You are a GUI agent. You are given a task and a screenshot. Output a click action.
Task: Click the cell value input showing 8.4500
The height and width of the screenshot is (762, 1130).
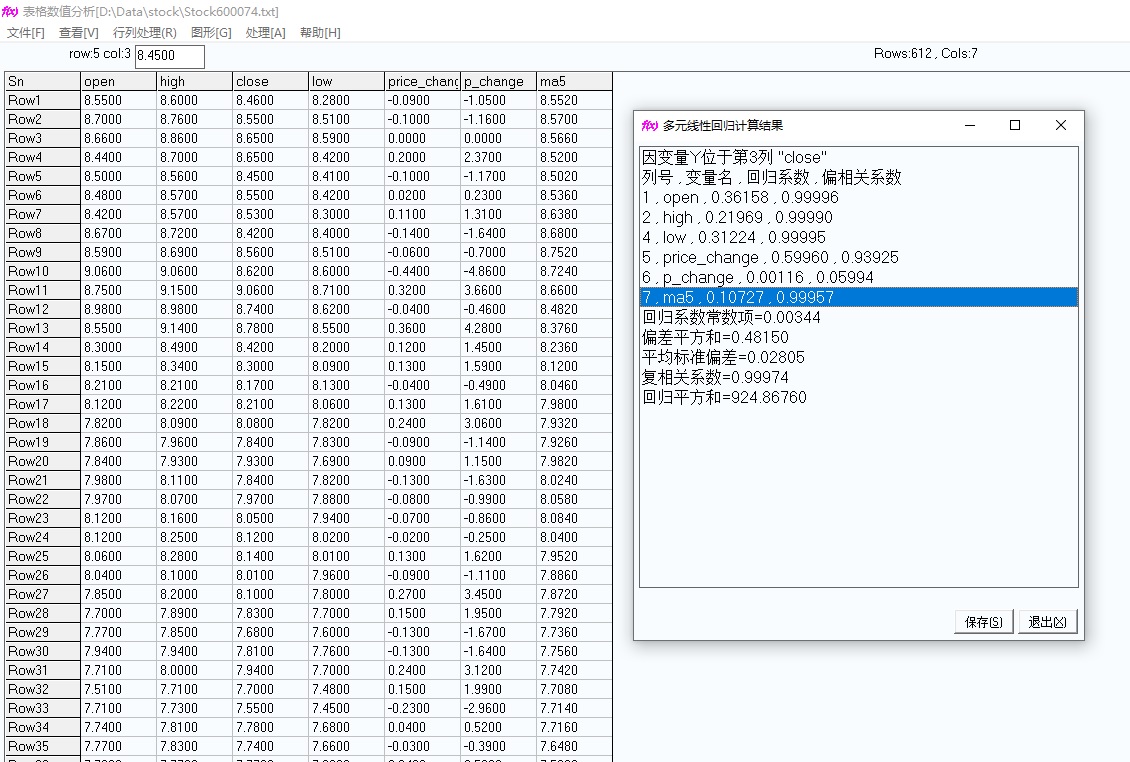click(169, 56)
